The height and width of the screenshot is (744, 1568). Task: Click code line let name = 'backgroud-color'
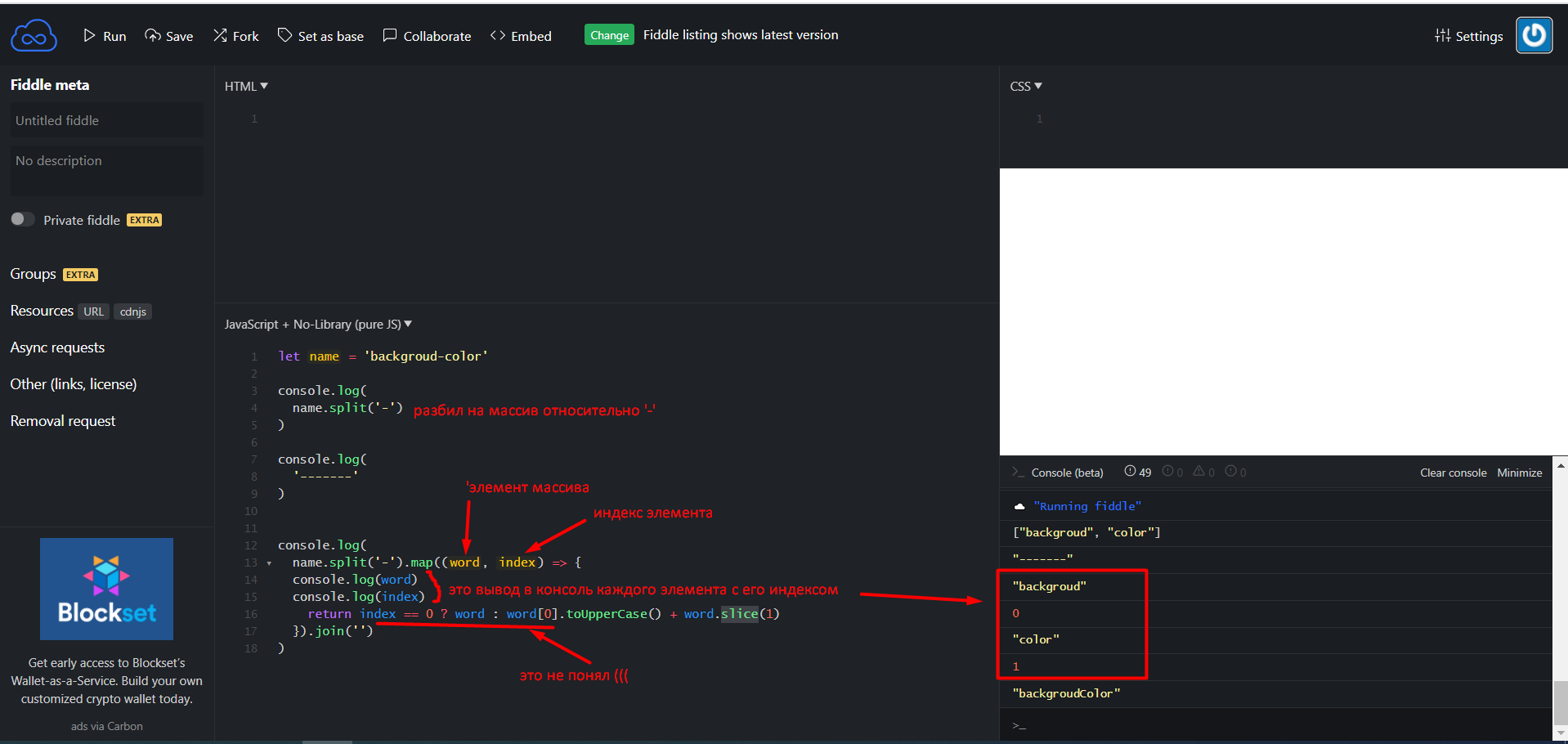383,356
